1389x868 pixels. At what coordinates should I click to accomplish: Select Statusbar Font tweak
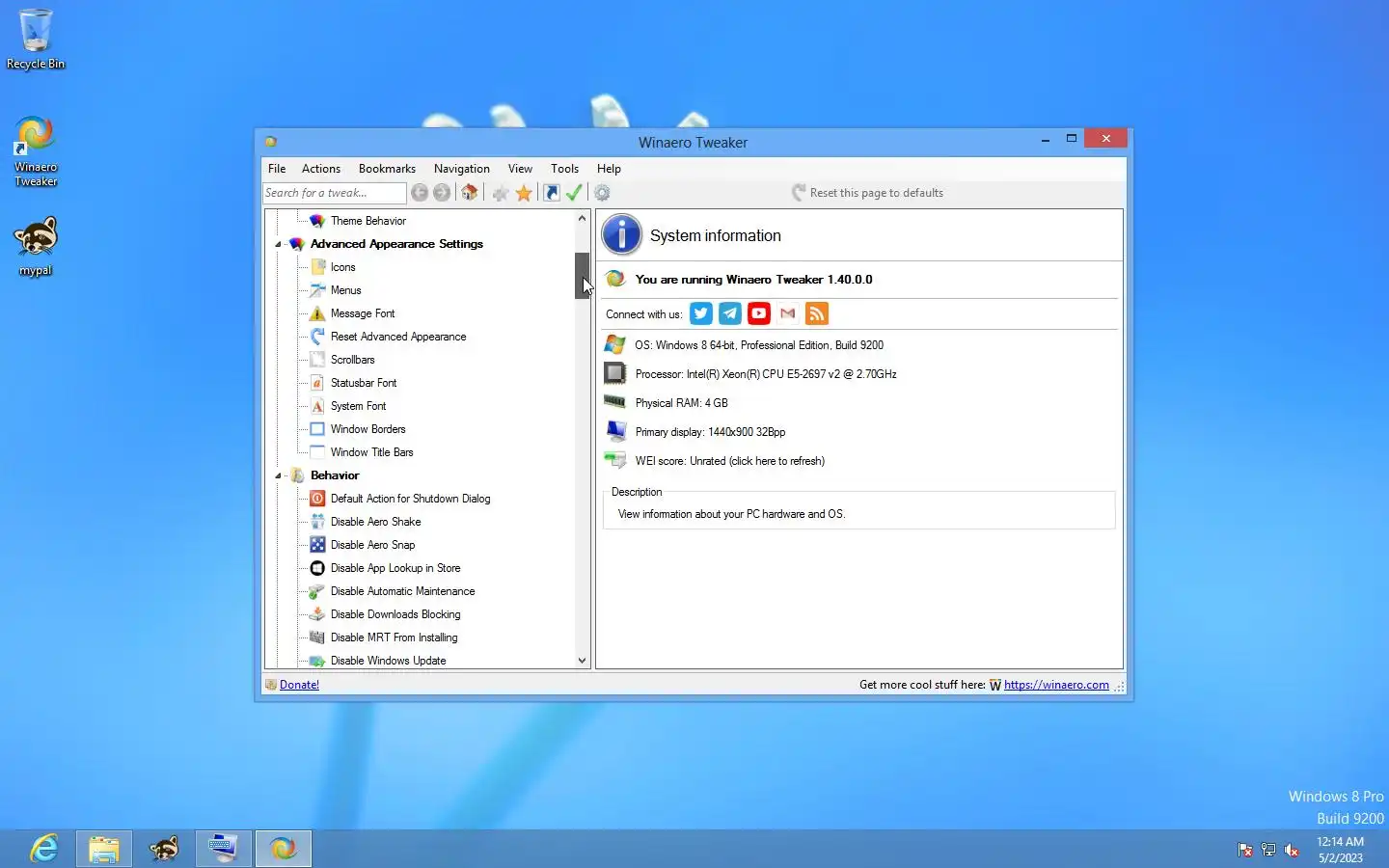point(363,383)
